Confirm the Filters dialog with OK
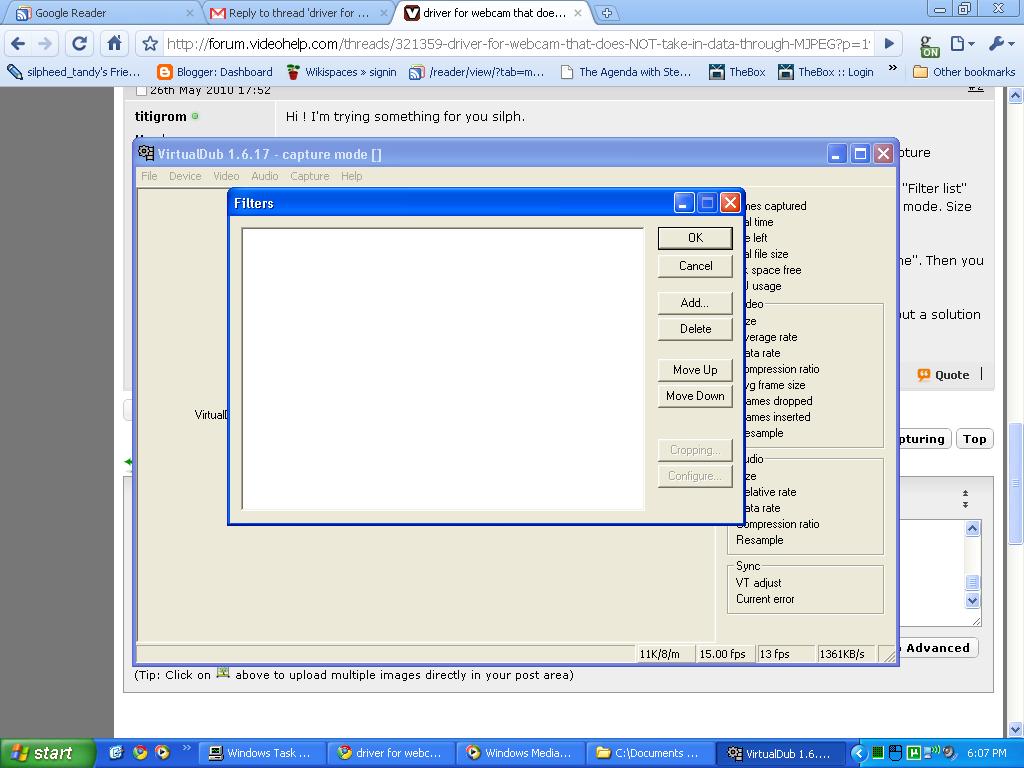This screenshot has width=1024, height=768. pos(696,238)
